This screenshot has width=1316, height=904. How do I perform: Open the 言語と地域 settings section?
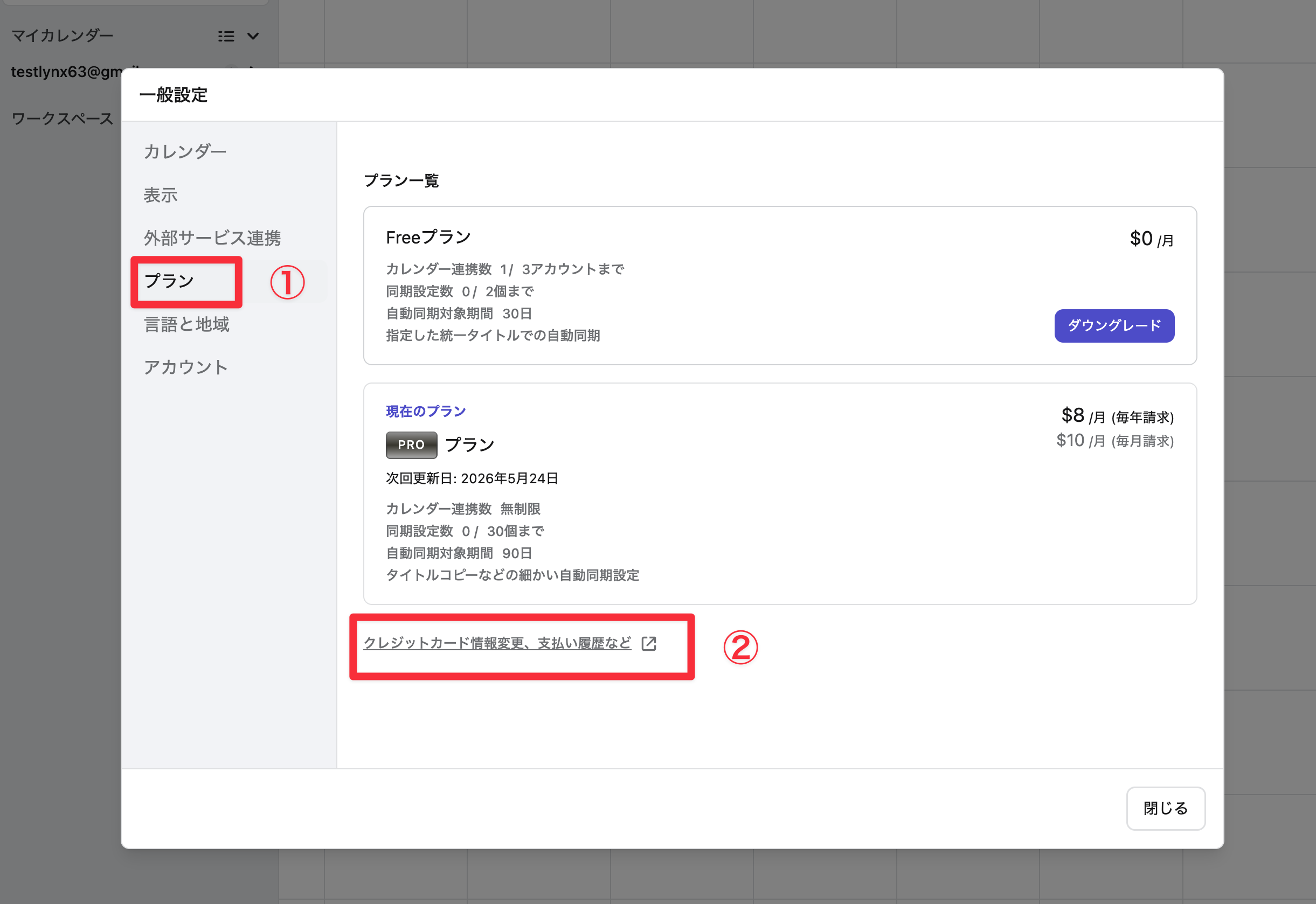coord(186,324)
